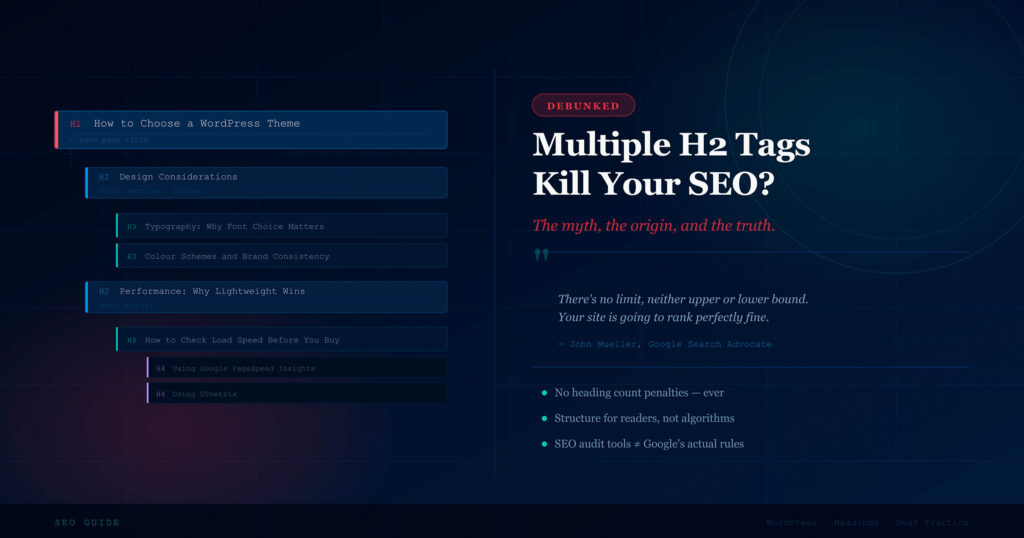
Task: Click the bullet dot beside 'Structure for readers'
Action: coord(544,418)
